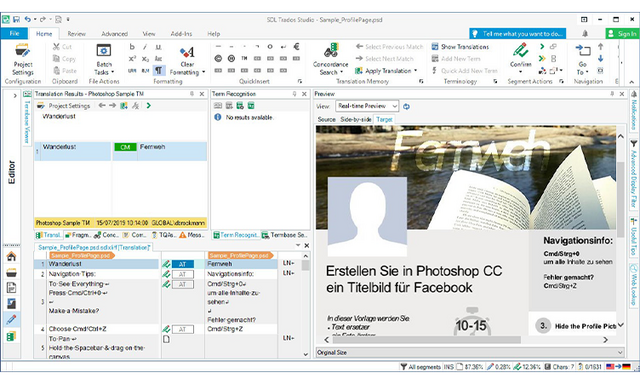640x384 pixels.
Task: Open Concordance Search
Action: 331,60
